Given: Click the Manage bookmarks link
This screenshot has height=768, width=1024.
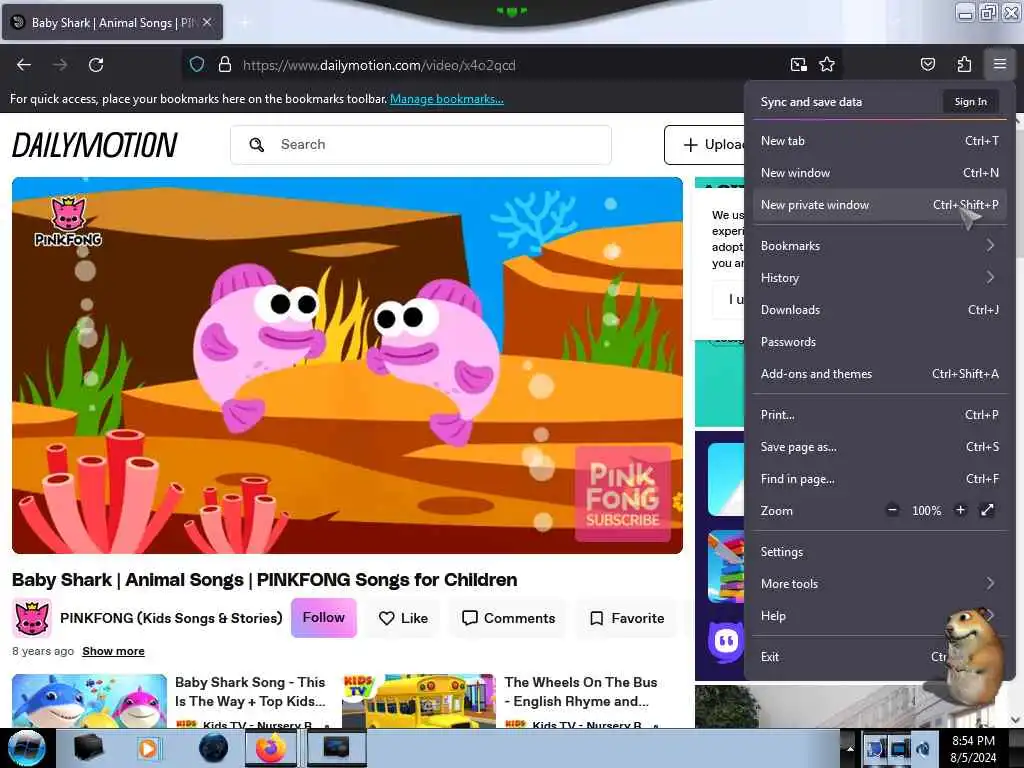Looking at the screenshot, I should (447, 99).
